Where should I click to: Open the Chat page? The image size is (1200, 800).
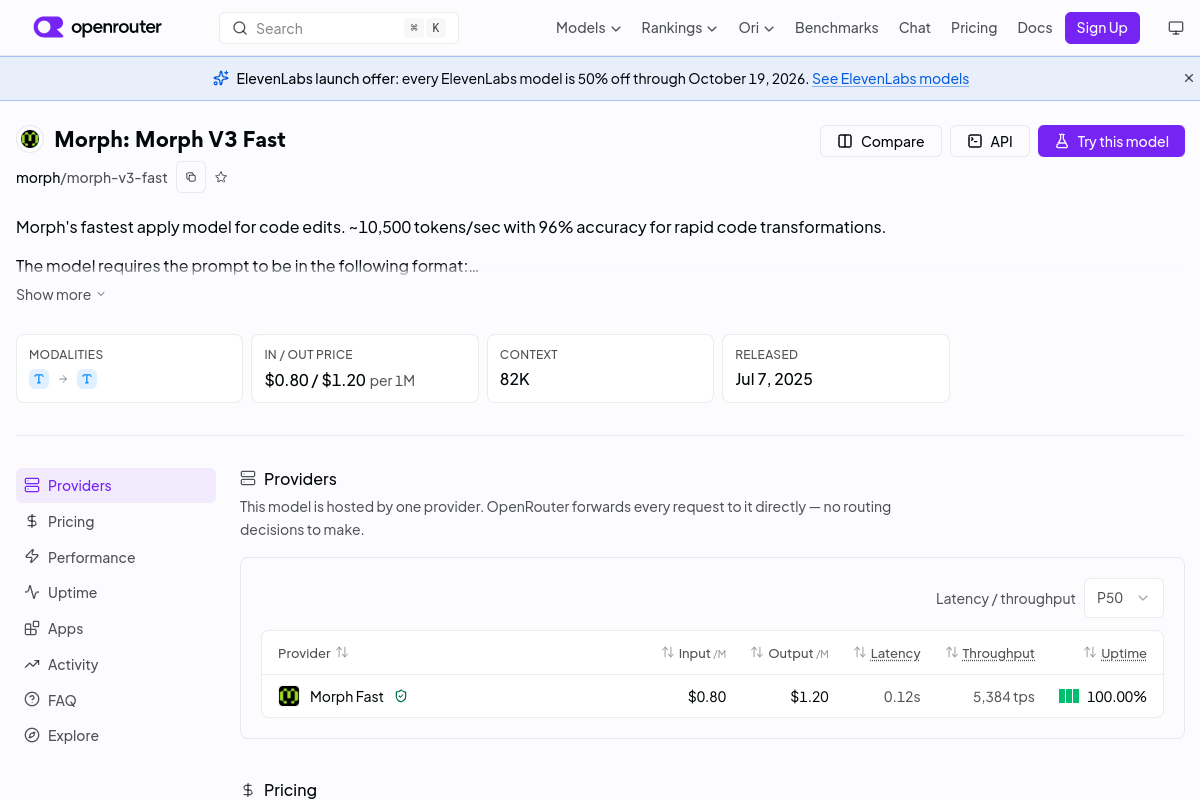pyautogui.click(x=914, y=28)
